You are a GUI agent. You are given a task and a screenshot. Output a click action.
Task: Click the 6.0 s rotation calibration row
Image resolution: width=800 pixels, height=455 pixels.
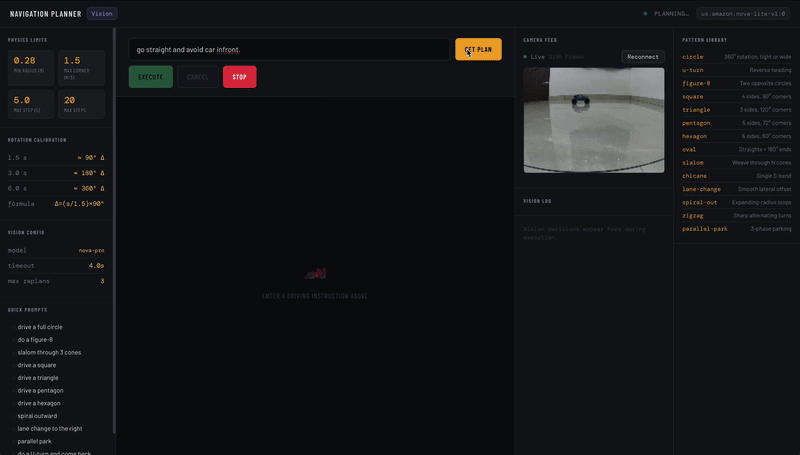(x=56, y=189)
